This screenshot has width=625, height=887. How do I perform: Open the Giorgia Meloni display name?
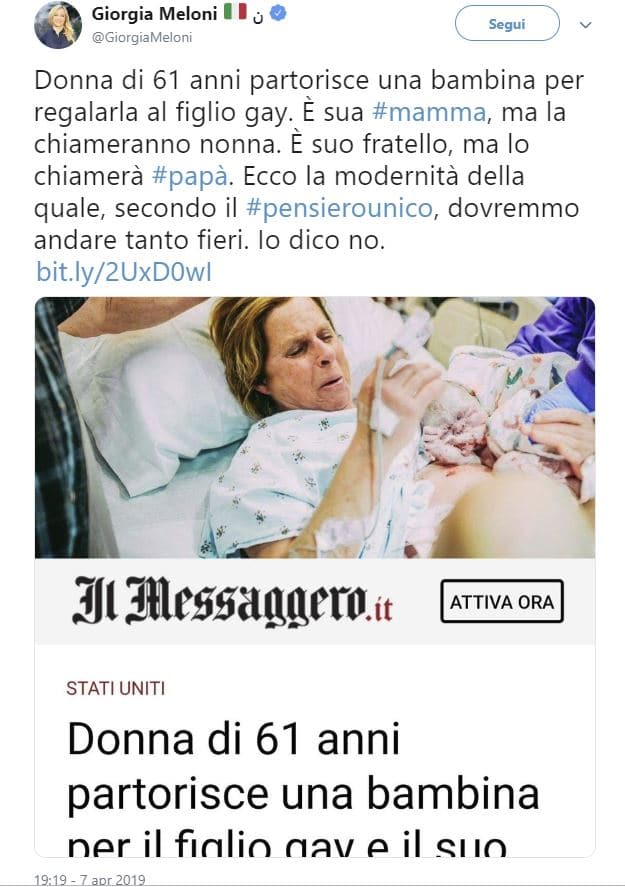[x=154, y=14]
